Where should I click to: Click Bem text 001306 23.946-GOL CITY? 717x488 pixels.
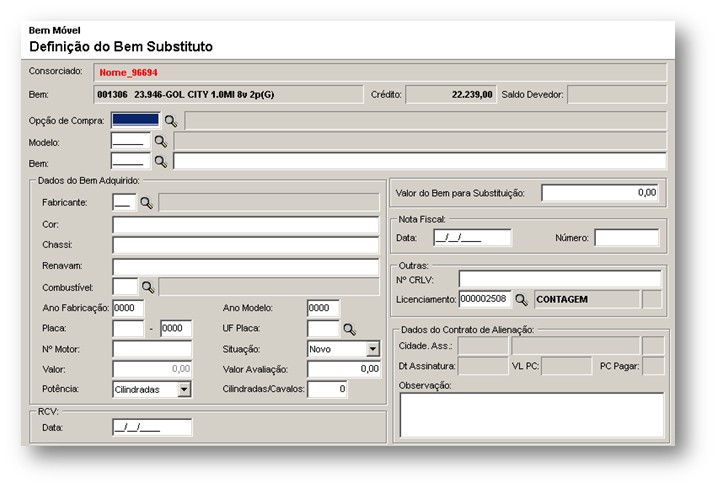click(x=186, y=94)
